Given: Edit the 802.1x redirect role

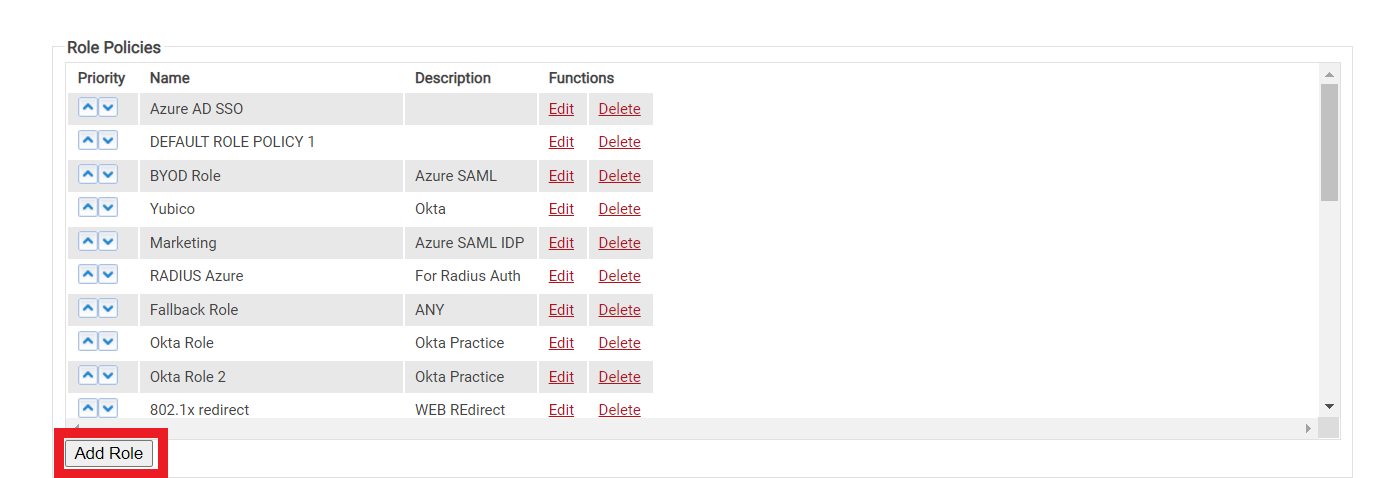Looking at the screenshot, I should pos(561,410).
